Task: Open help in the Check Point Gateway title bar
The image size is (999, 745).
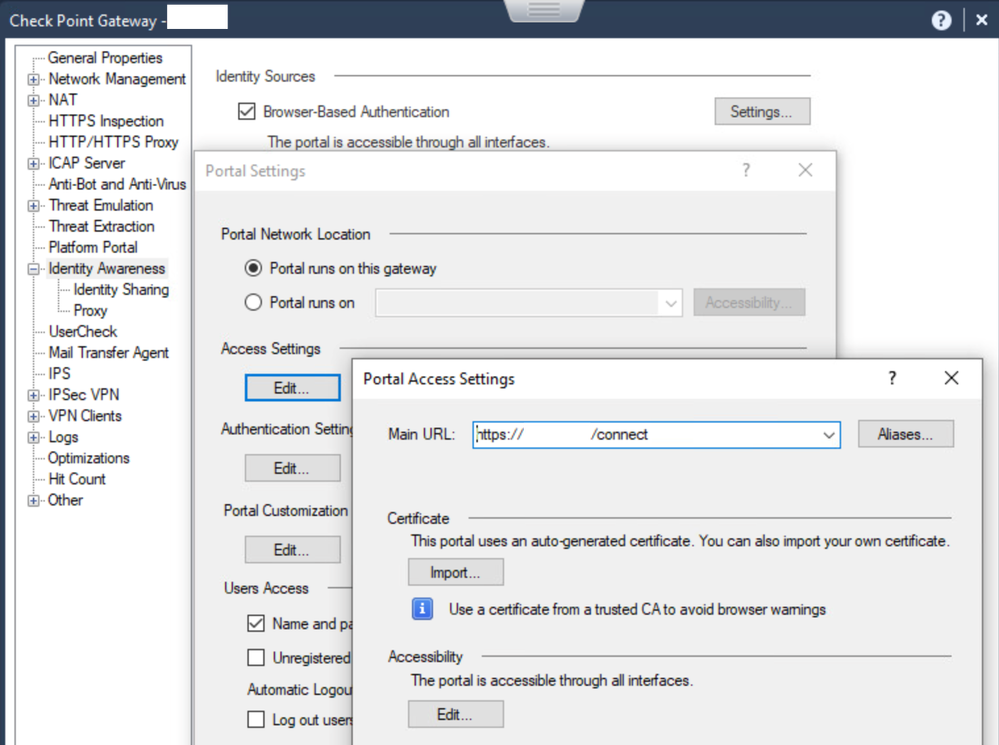Action: coord(941,20)
